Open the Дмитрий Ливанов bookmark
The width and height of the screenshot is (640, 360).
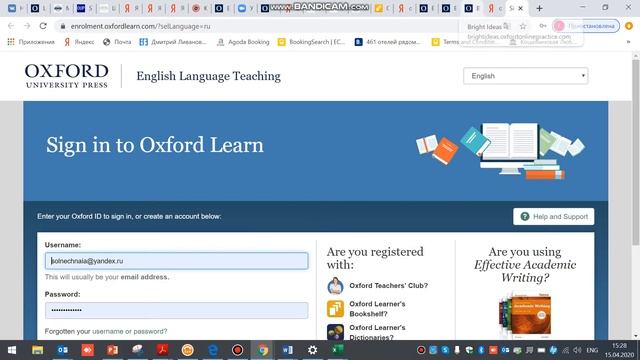[173, 42]
